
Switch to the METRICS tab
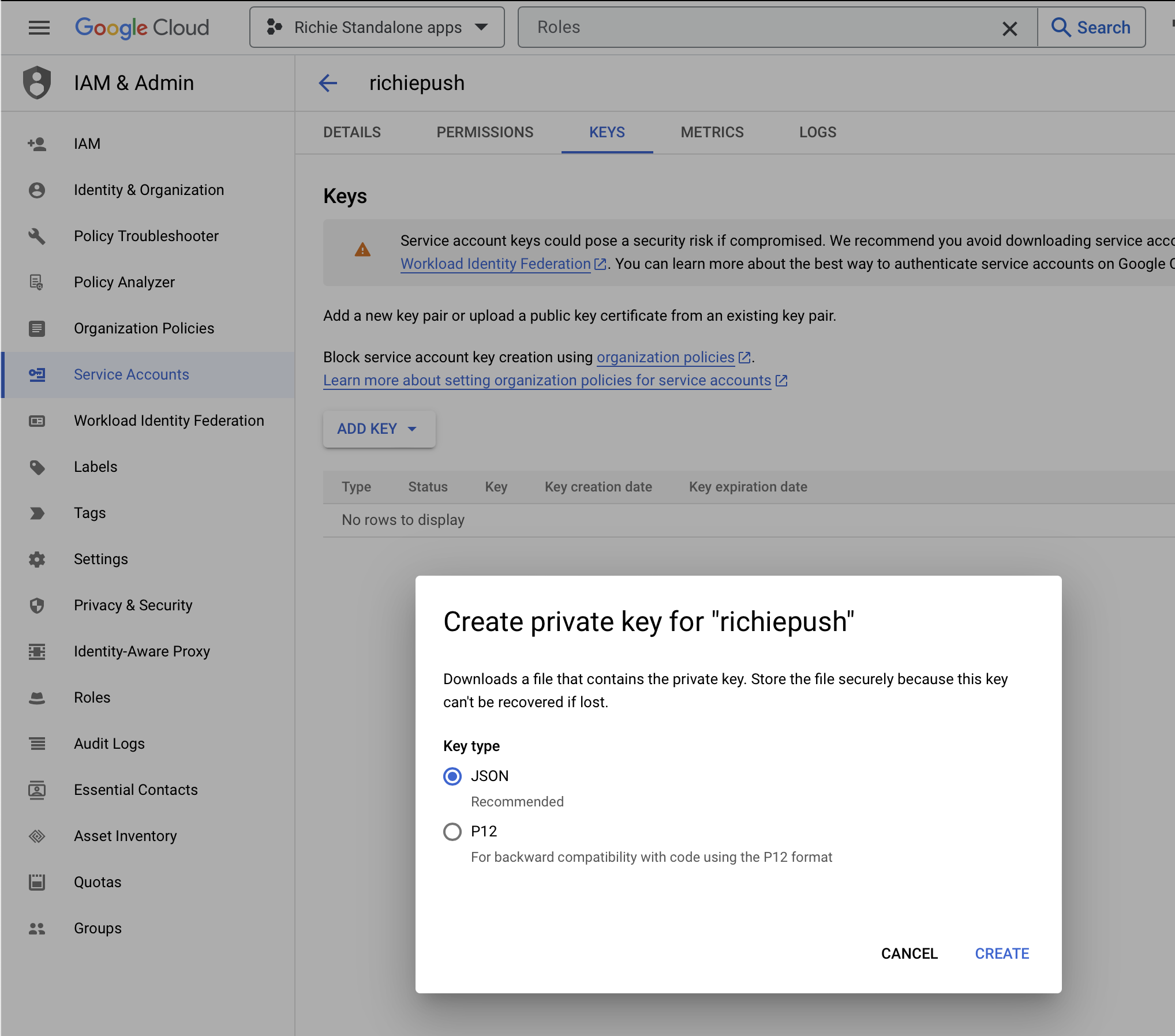tap(712, 132)
